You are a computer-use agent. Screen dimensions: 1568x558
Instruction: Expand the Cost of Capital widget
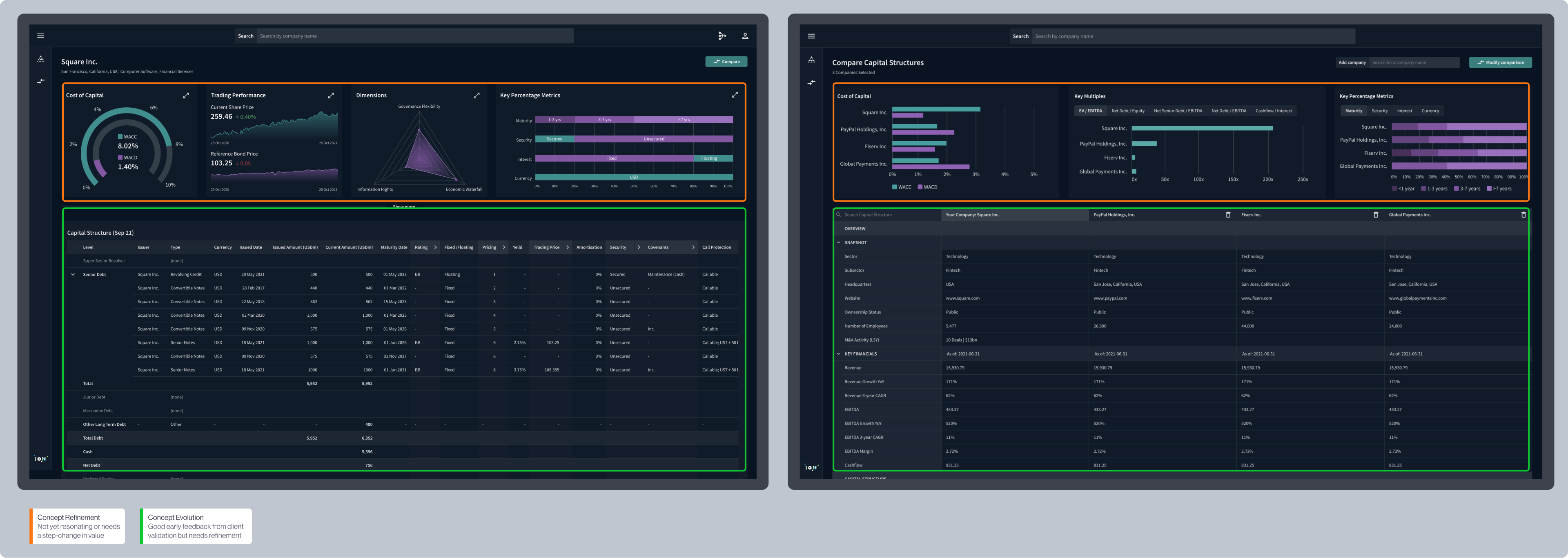(186, 96)
